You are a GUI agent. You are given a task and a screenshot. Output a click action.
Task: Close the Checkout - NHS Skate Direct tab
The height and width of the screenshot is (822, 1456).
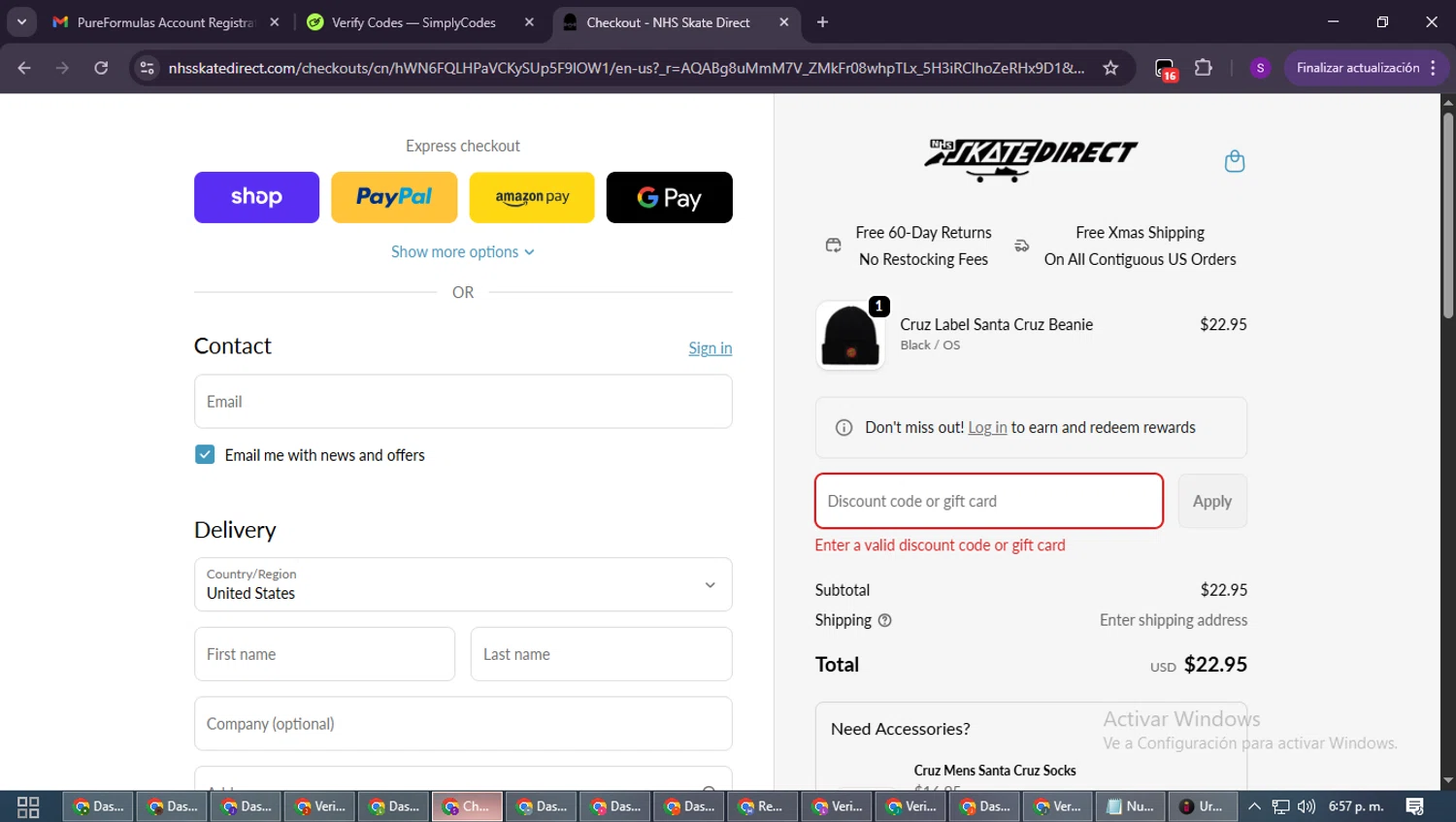coord(784,22)
